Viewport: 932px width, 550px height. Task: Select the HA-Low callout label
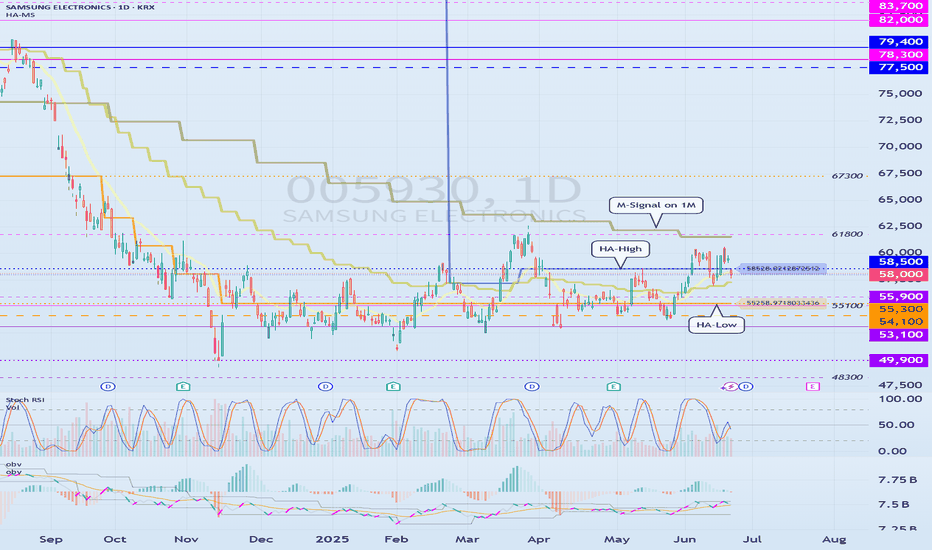(x=716, y=325)
